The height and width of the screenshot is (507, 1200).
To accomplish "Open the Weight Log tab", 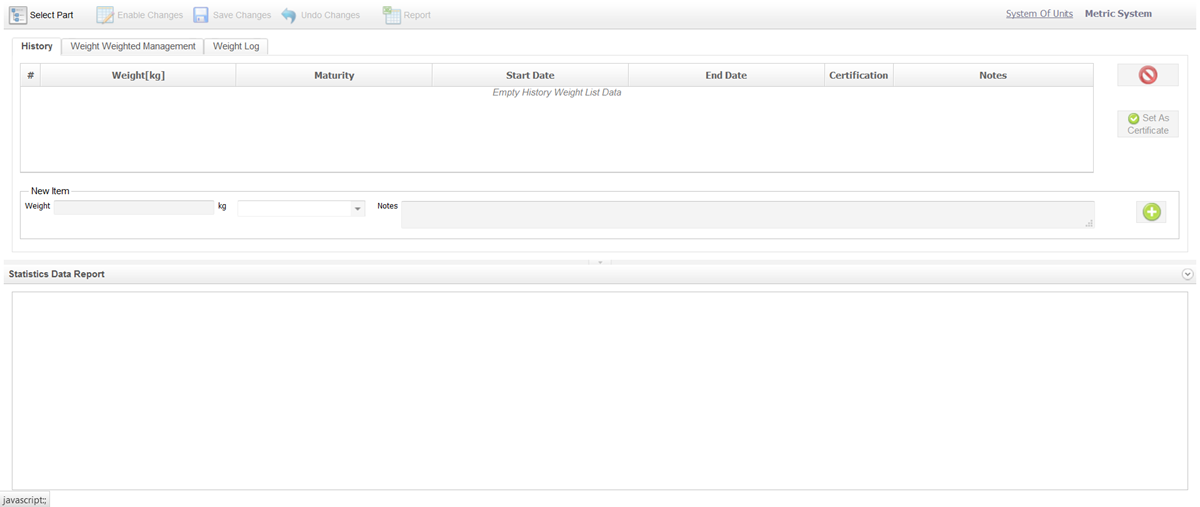I will point(236,46).
